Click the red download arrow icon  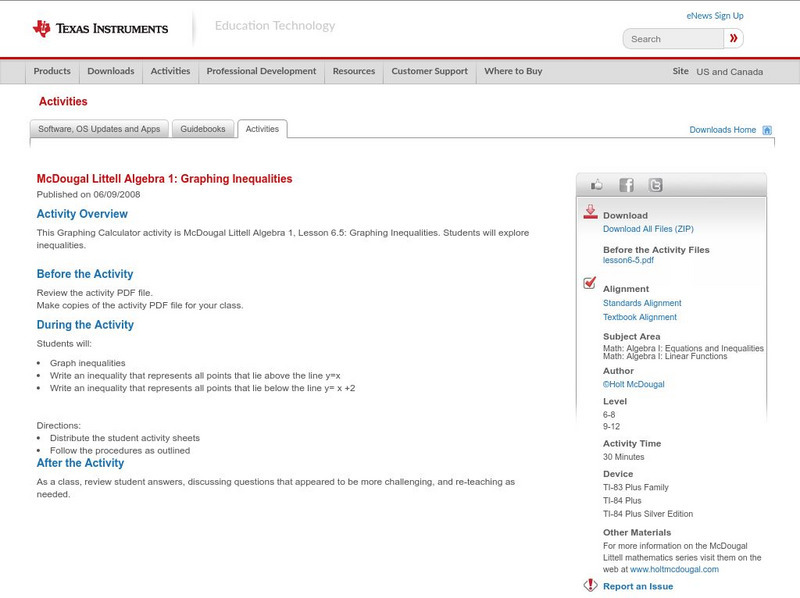(x=590, y=212)
